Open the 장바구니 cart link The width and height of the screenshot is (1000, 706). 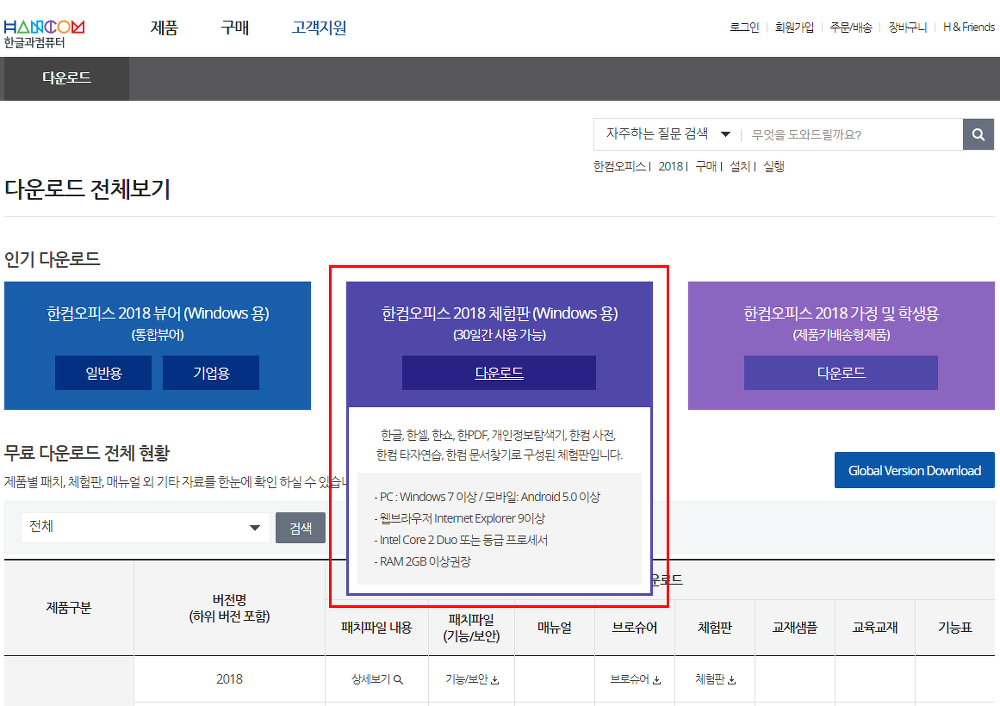(908, 27)
